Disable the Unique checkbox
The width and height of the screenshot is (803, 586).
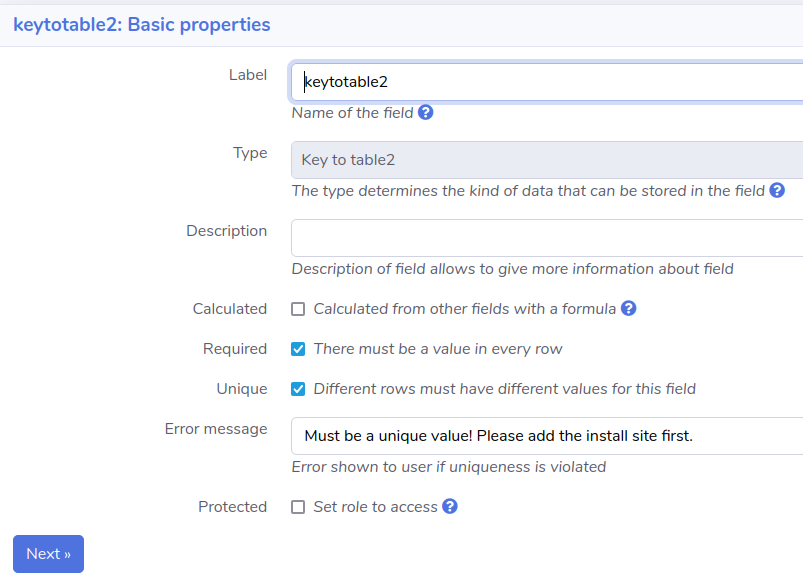click(x=298, y=389)
